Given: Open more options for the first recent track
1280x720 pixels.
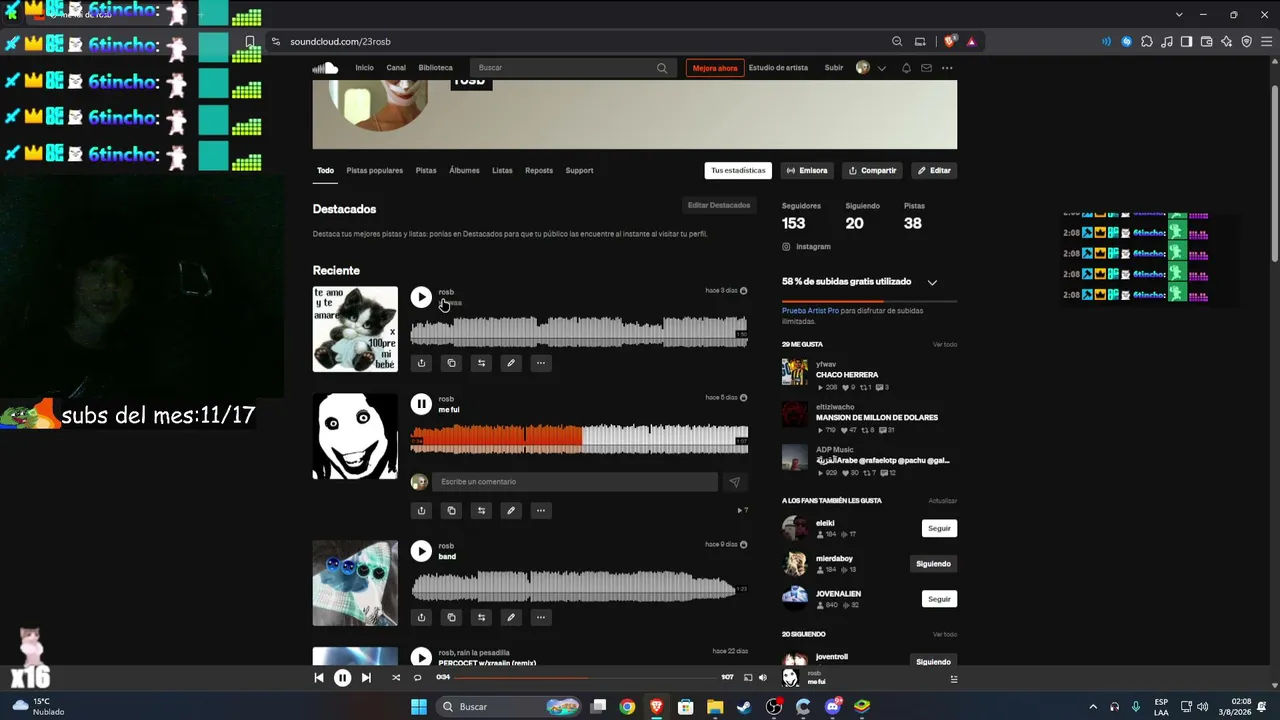Looking at the screenshot, I should 541,363.
